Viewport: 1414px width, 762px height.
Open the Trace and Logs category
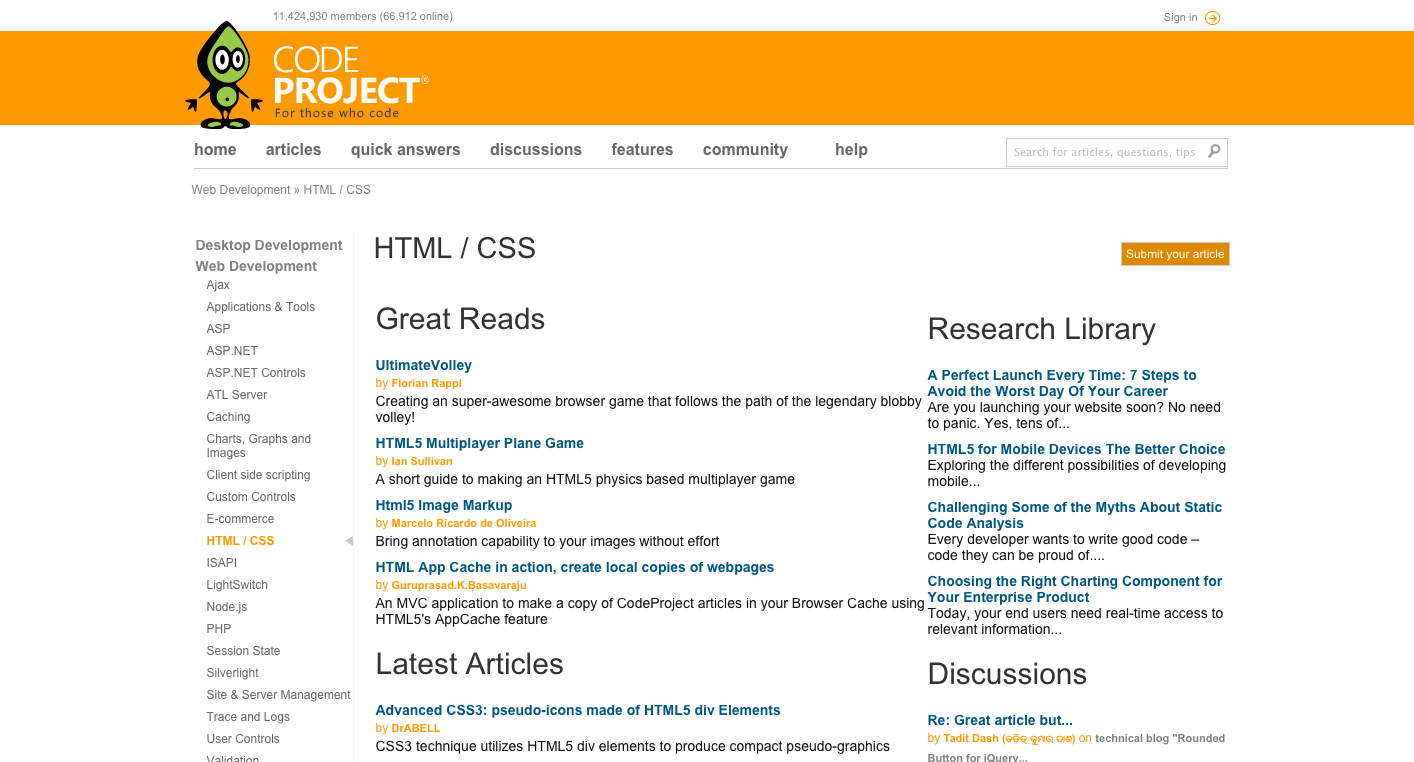[248, 717]
